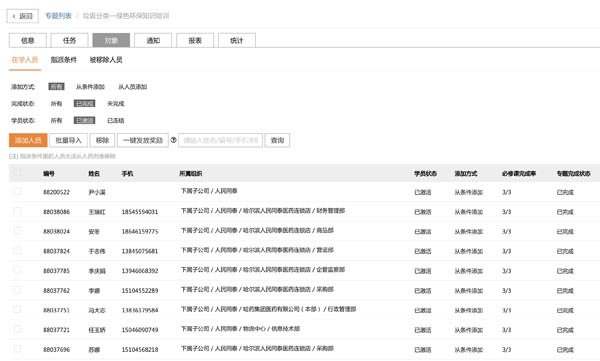Click the 3/3 completion rate in row 88038086
The image size is (600, 361).
(x=506, y=212)
